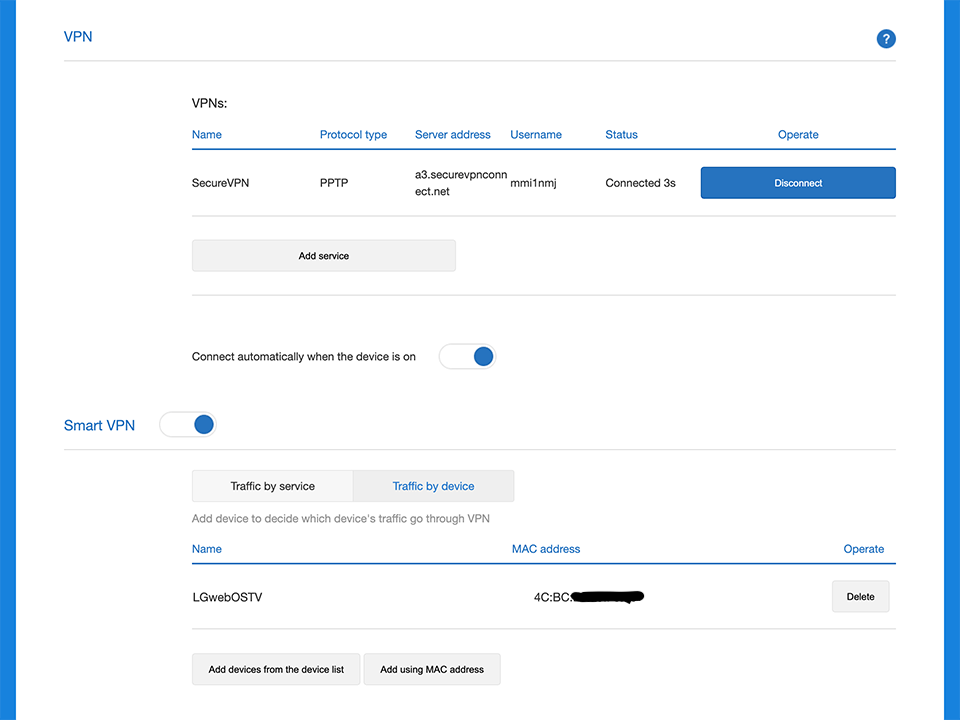Screen dimensions: 960x720
Task: Click the SecureVPN name in VPN list
Action: point(220,184)
